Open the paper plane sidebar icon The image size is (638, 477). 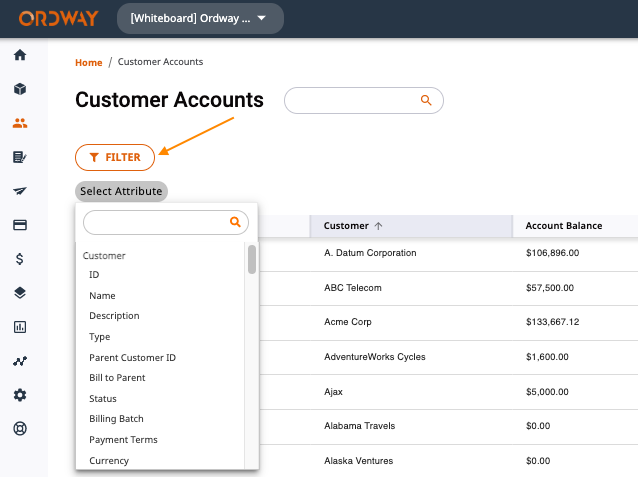(x=20, y=191)
